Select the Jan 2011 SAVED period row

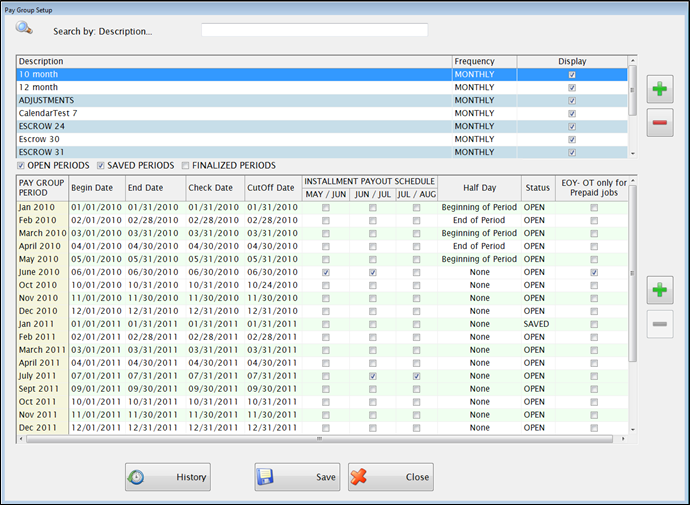click(322, 324)
